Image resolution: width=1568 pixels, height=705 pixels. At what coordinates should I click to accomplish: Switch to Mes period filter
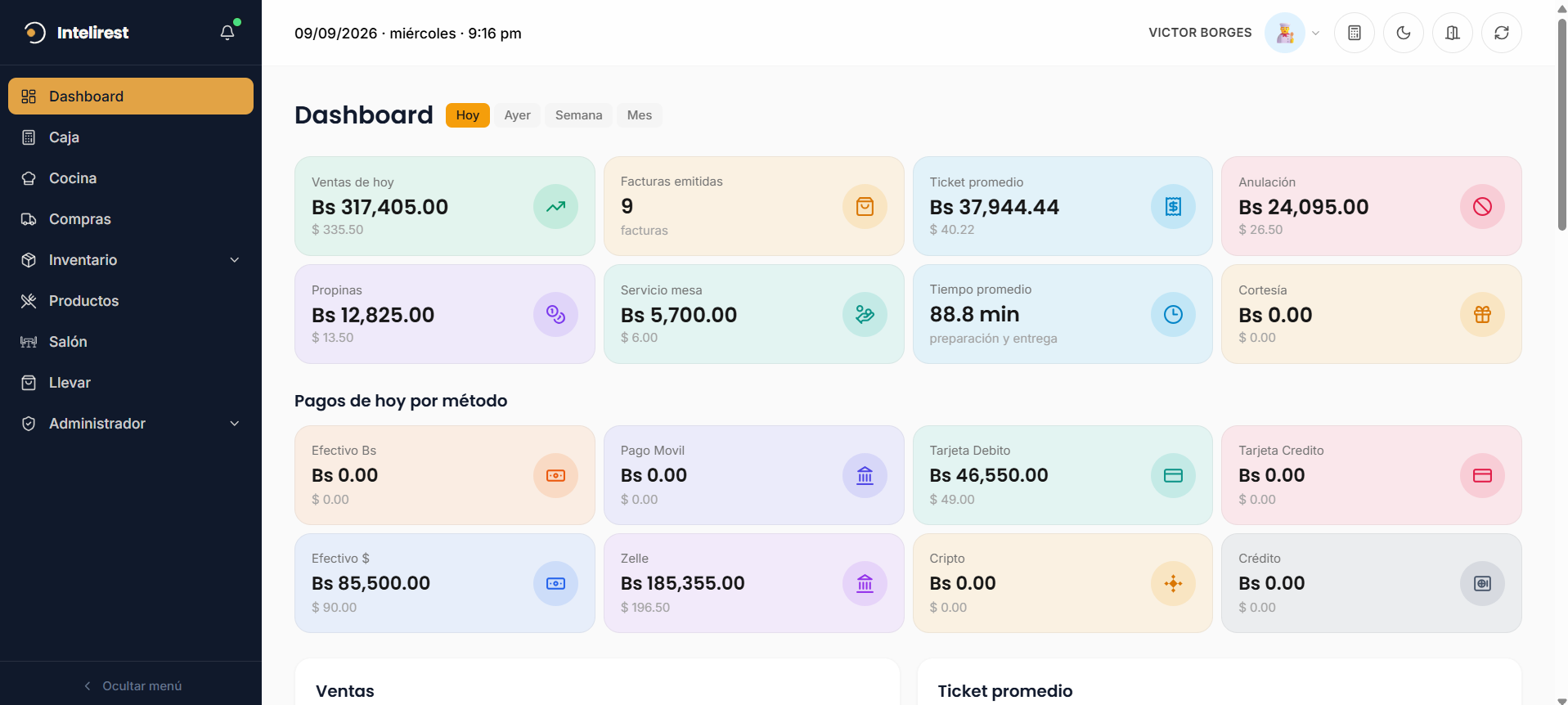click(x=640, y=115)
